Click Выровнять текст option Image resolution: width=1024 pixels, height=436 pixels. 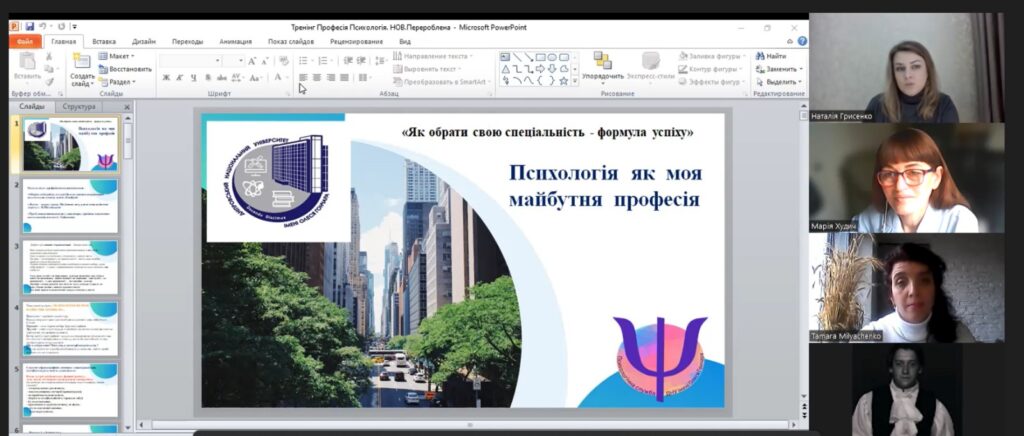point(426,69)
